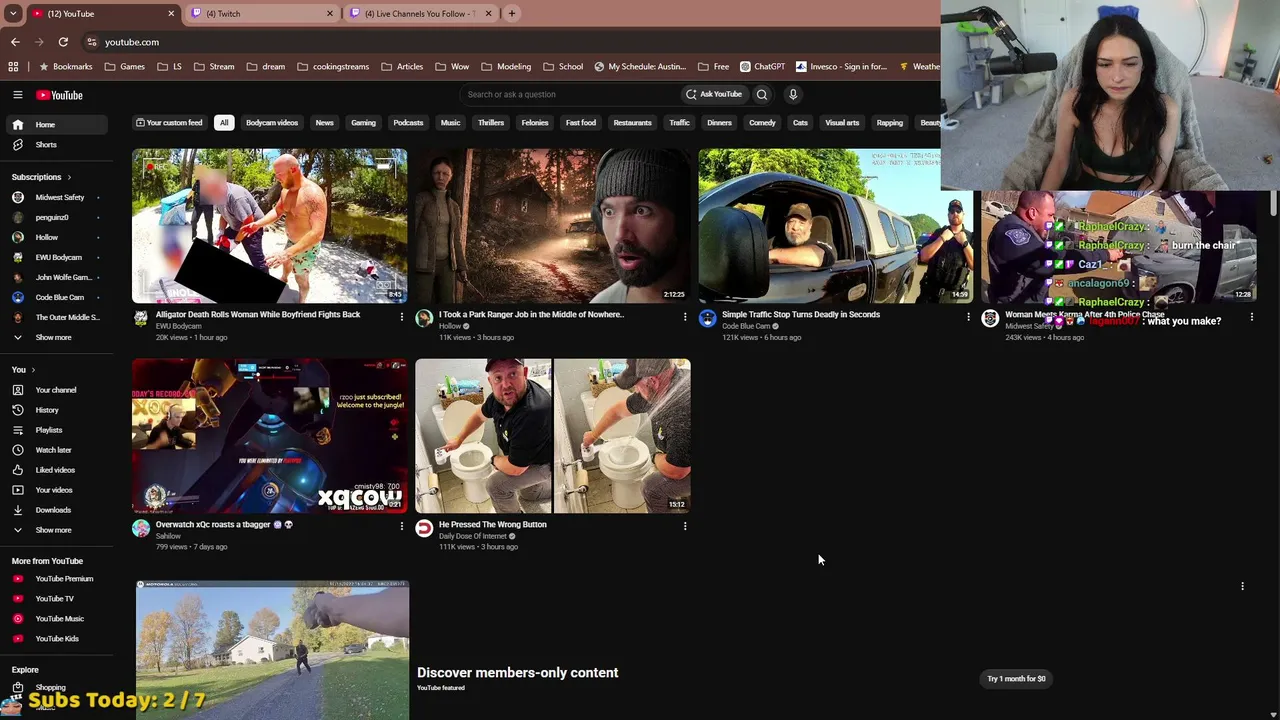Go back in browser history

[x=15, y=42]
